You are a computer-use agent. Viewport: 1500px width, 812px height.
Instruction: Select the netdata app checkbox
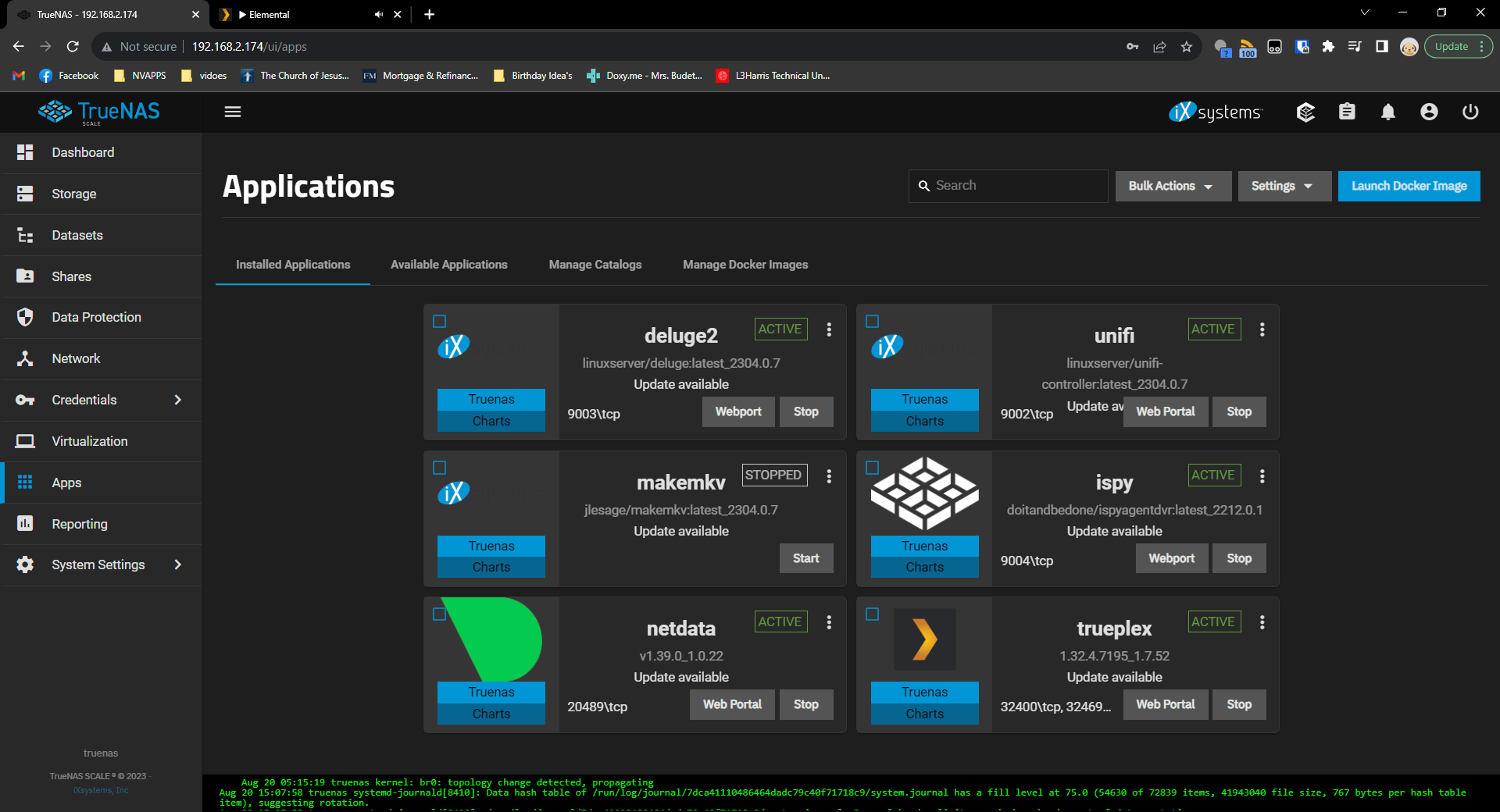(440, 614)
